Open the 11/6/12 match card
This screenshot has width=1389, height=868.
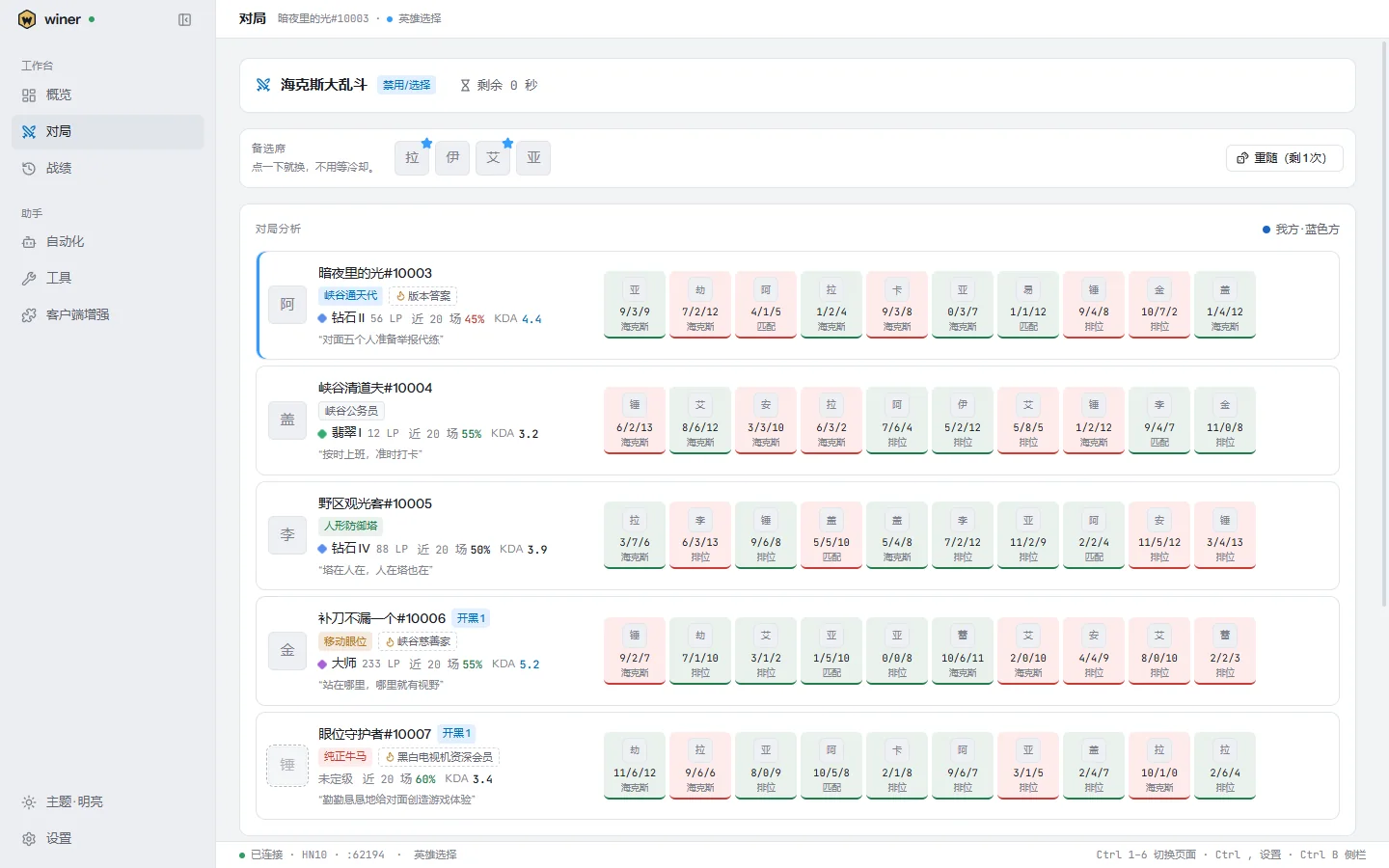click(635, 765)
